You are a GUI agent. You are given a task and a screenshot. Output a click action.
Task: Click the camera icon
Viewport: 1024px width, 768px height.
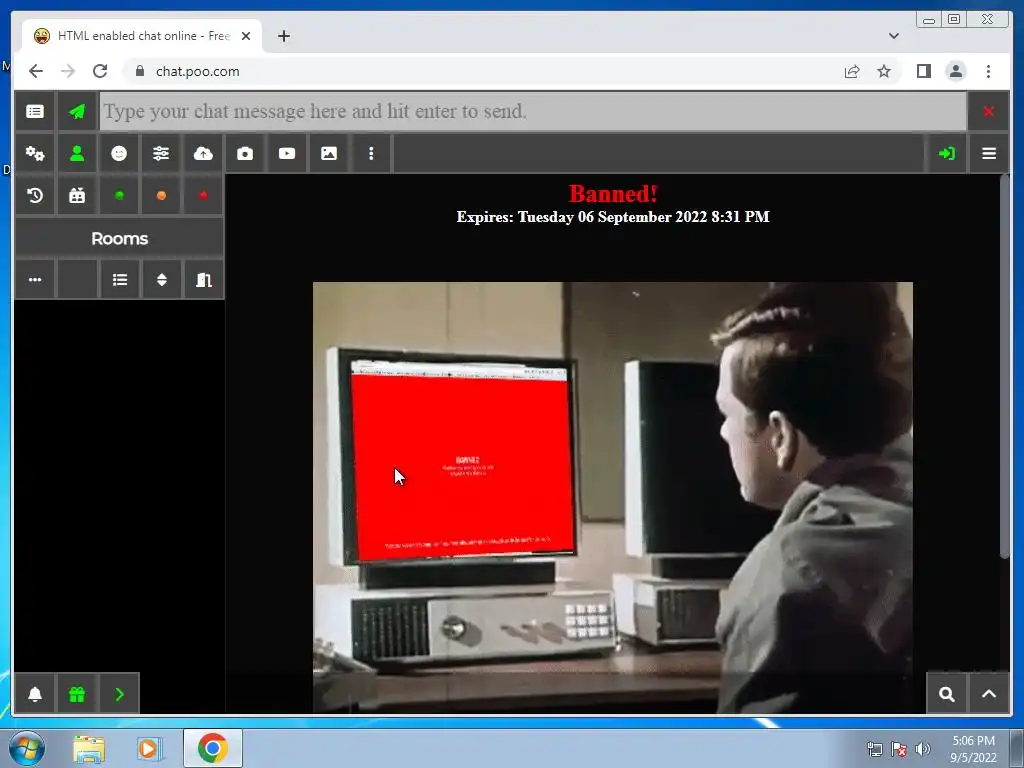click(x=245, y=153)
